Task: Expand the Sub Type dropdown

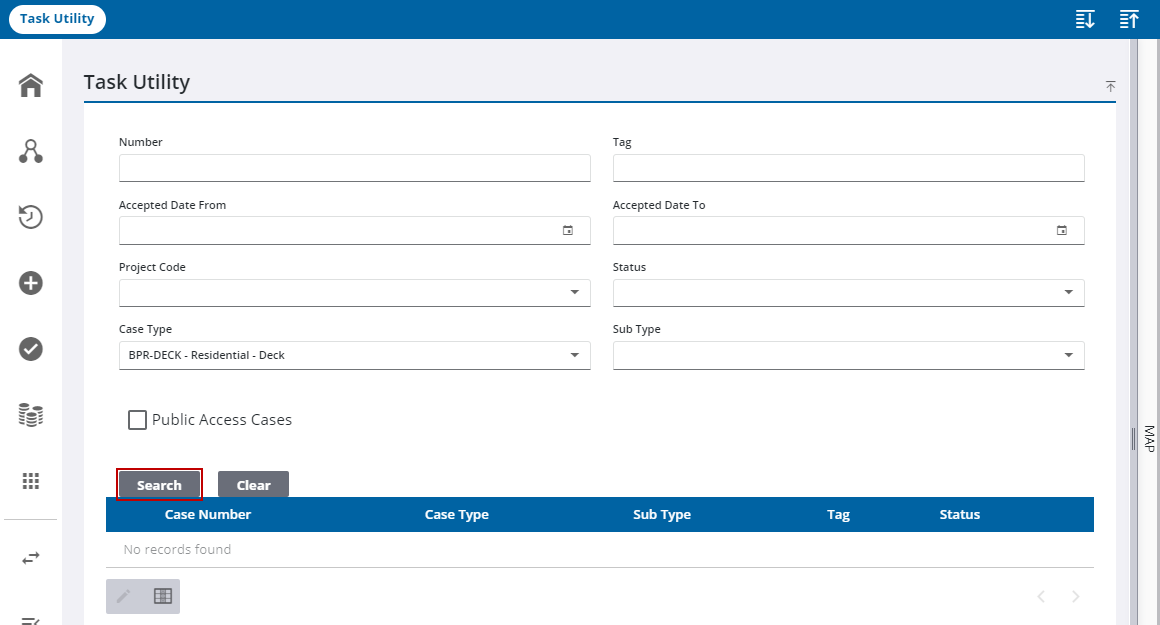Action: [848, 355]
